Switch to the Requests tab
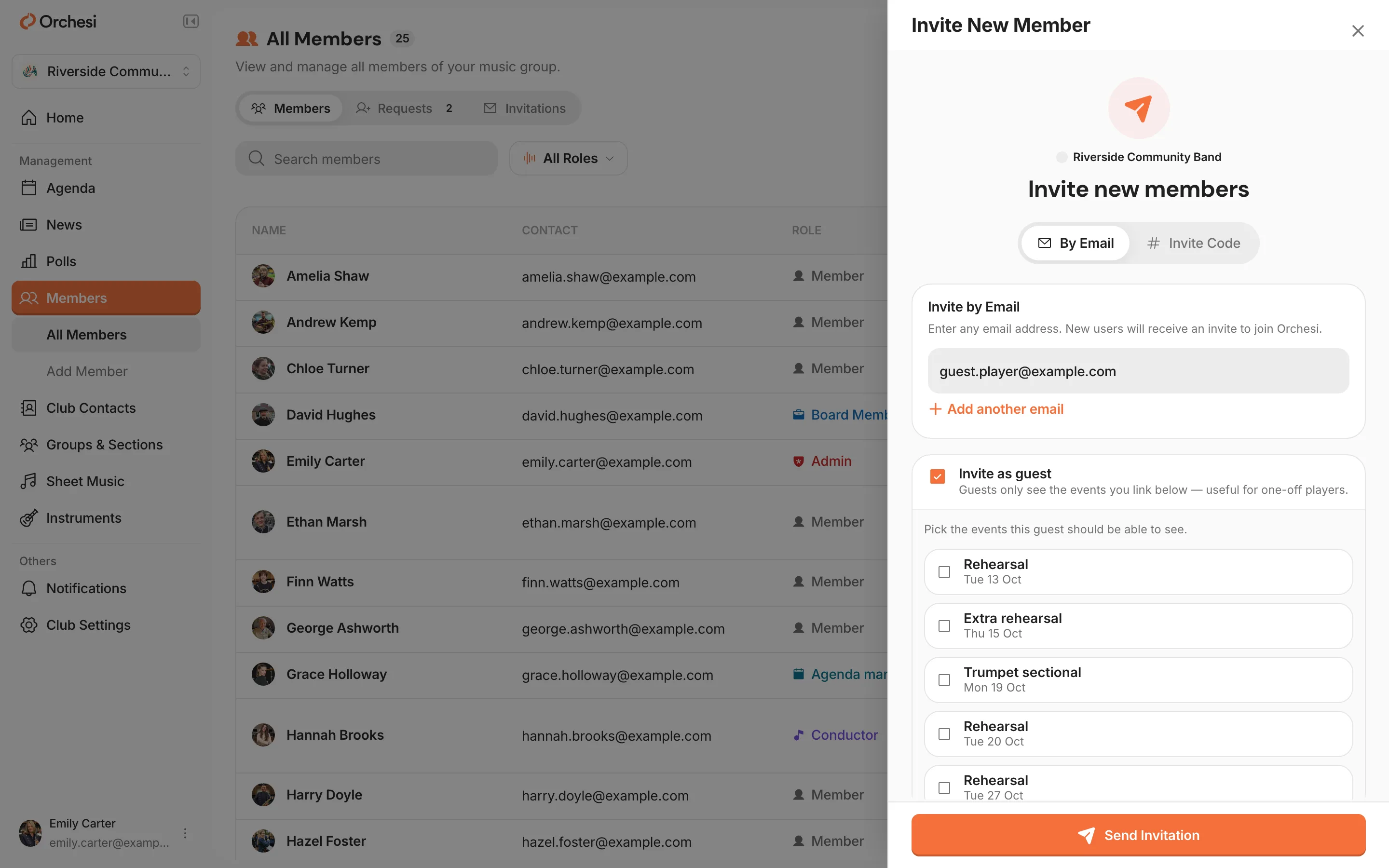1389x868 pixels. (405, 108)
